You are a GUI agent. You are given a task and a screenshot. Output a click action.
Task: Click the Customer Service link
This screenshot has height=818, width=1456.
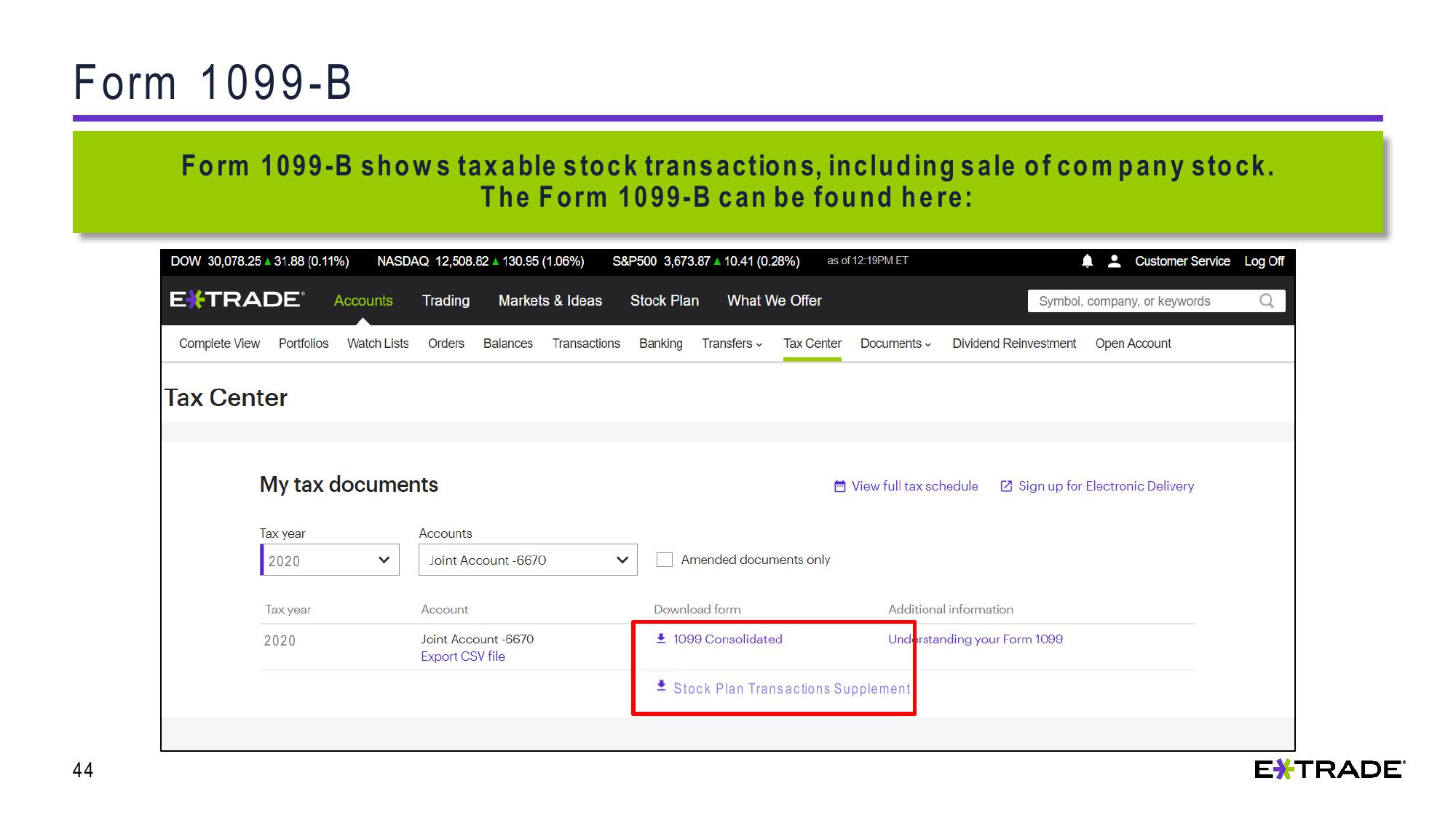pos(1182,261)
